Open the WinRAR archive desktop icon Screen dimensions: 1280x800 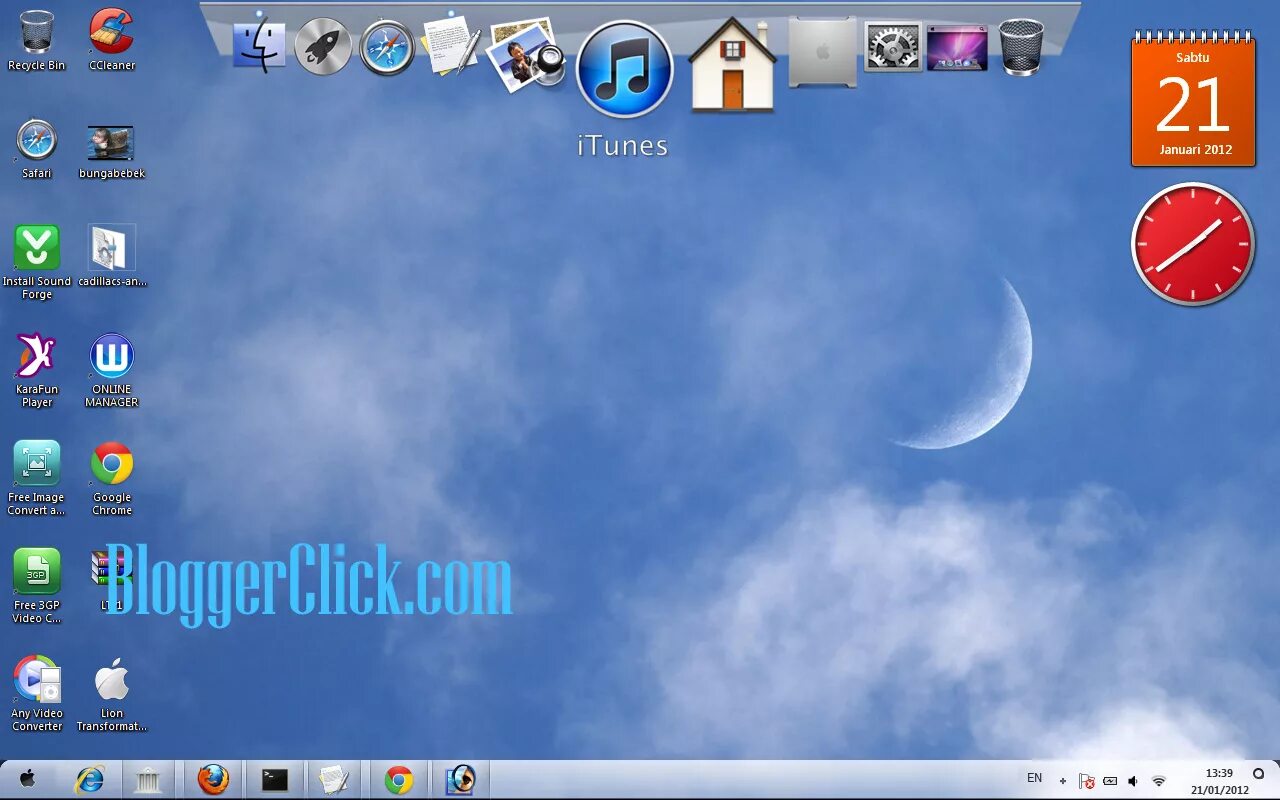111,579
